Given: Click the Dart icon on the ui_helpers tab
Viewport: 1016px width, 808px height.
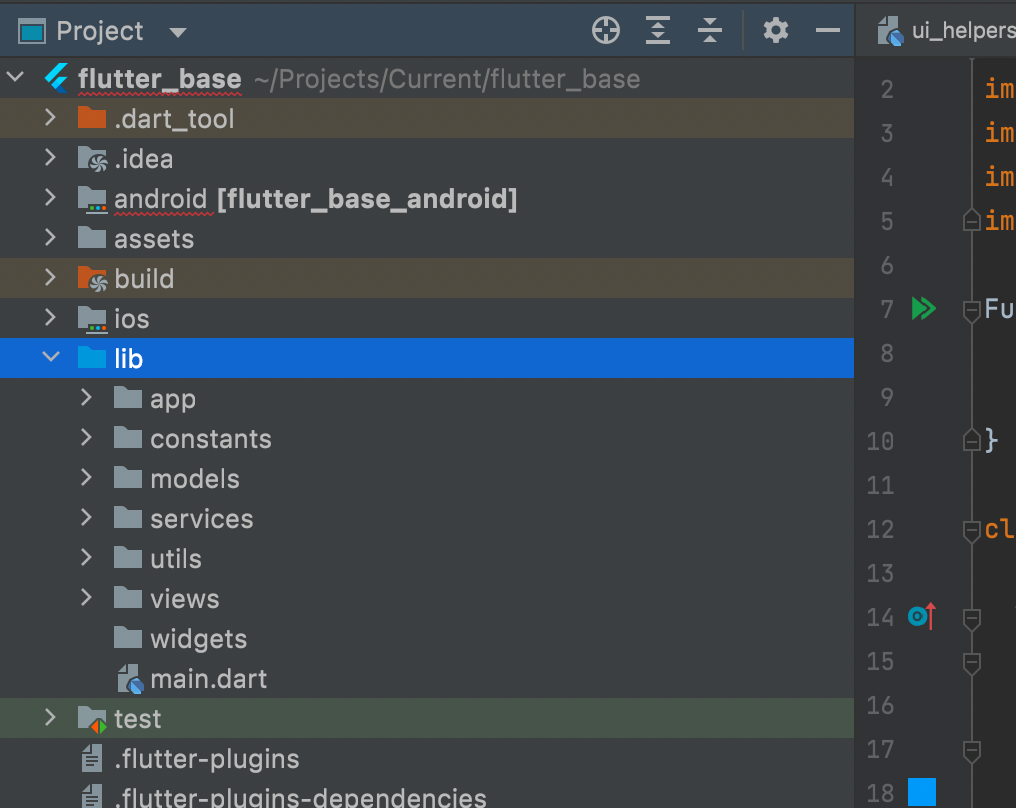Looking at the screenshot, I should click(889, 30).
